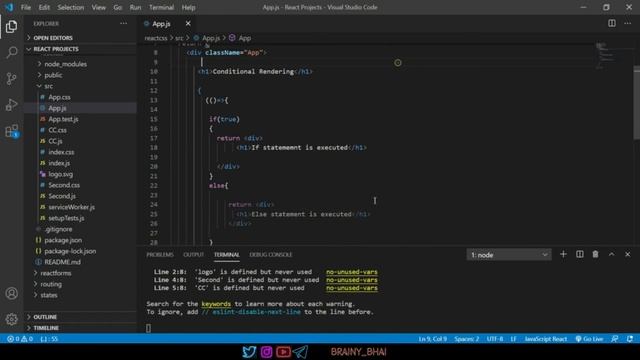Open the Selection menu
Viewport: 640px width, 360px height.
(x=71, y=7)
